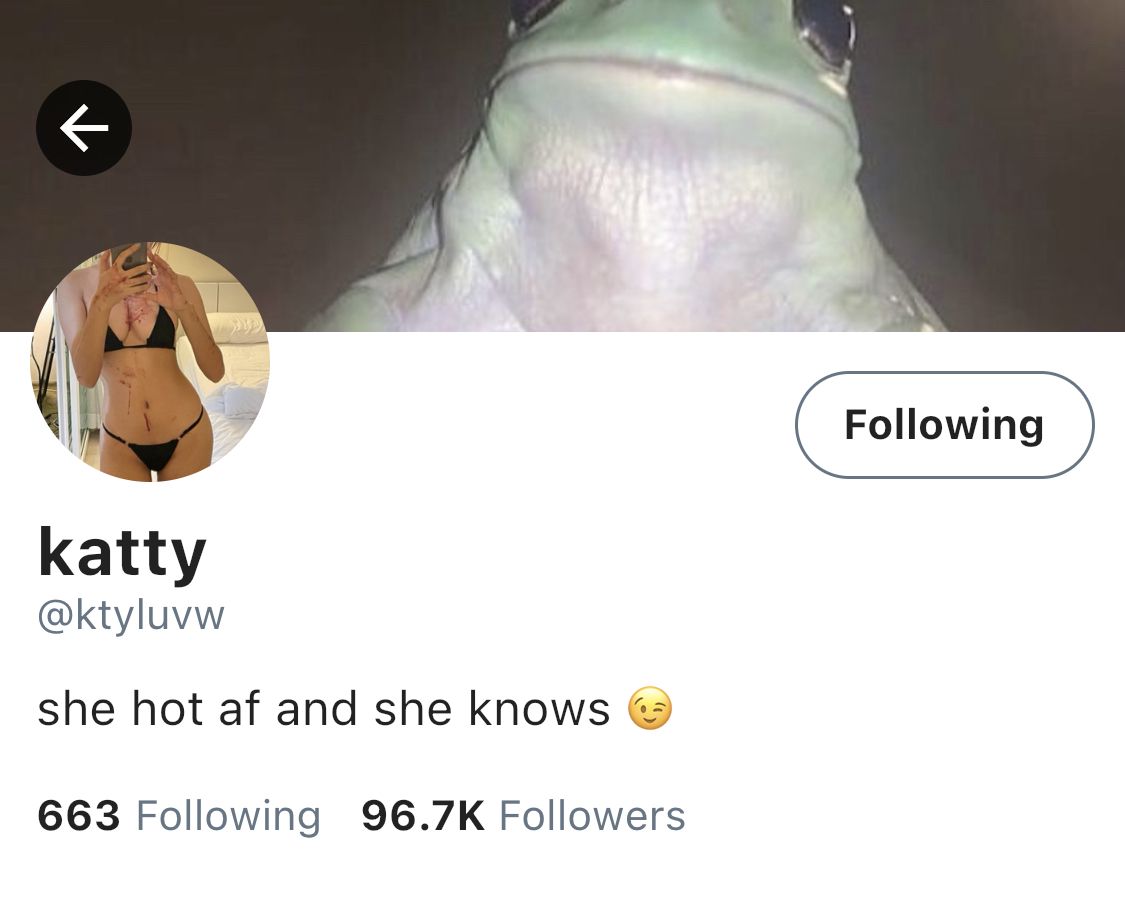Open the 663 Following list

[x=179, y=816]
